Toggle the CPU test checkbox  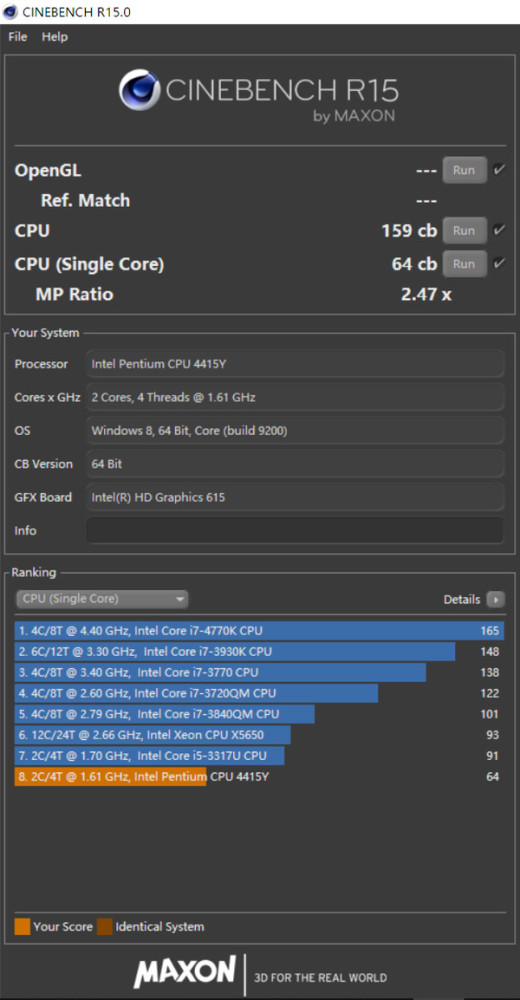tap(499, 230)
